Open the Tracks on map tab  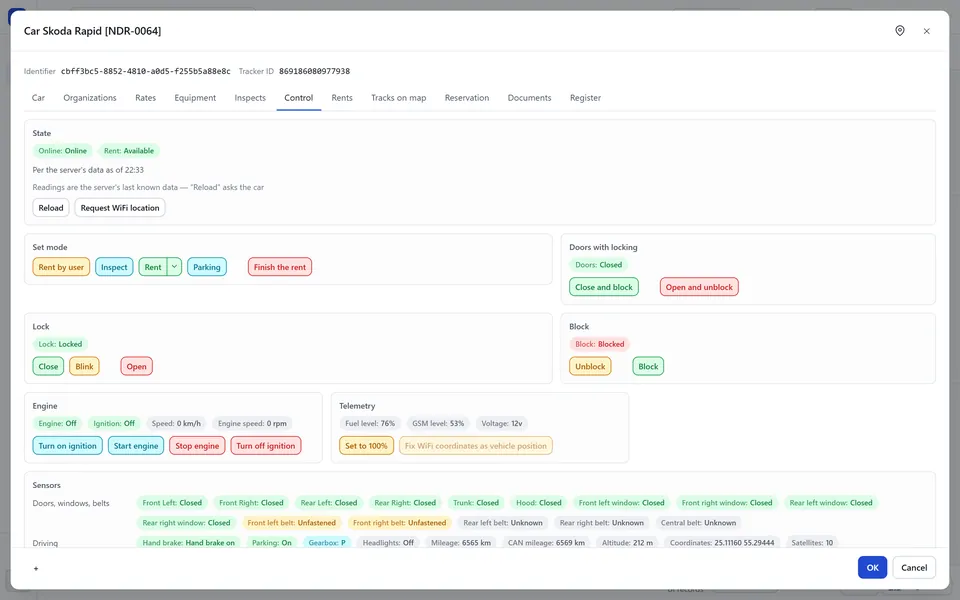pos(399,98)
